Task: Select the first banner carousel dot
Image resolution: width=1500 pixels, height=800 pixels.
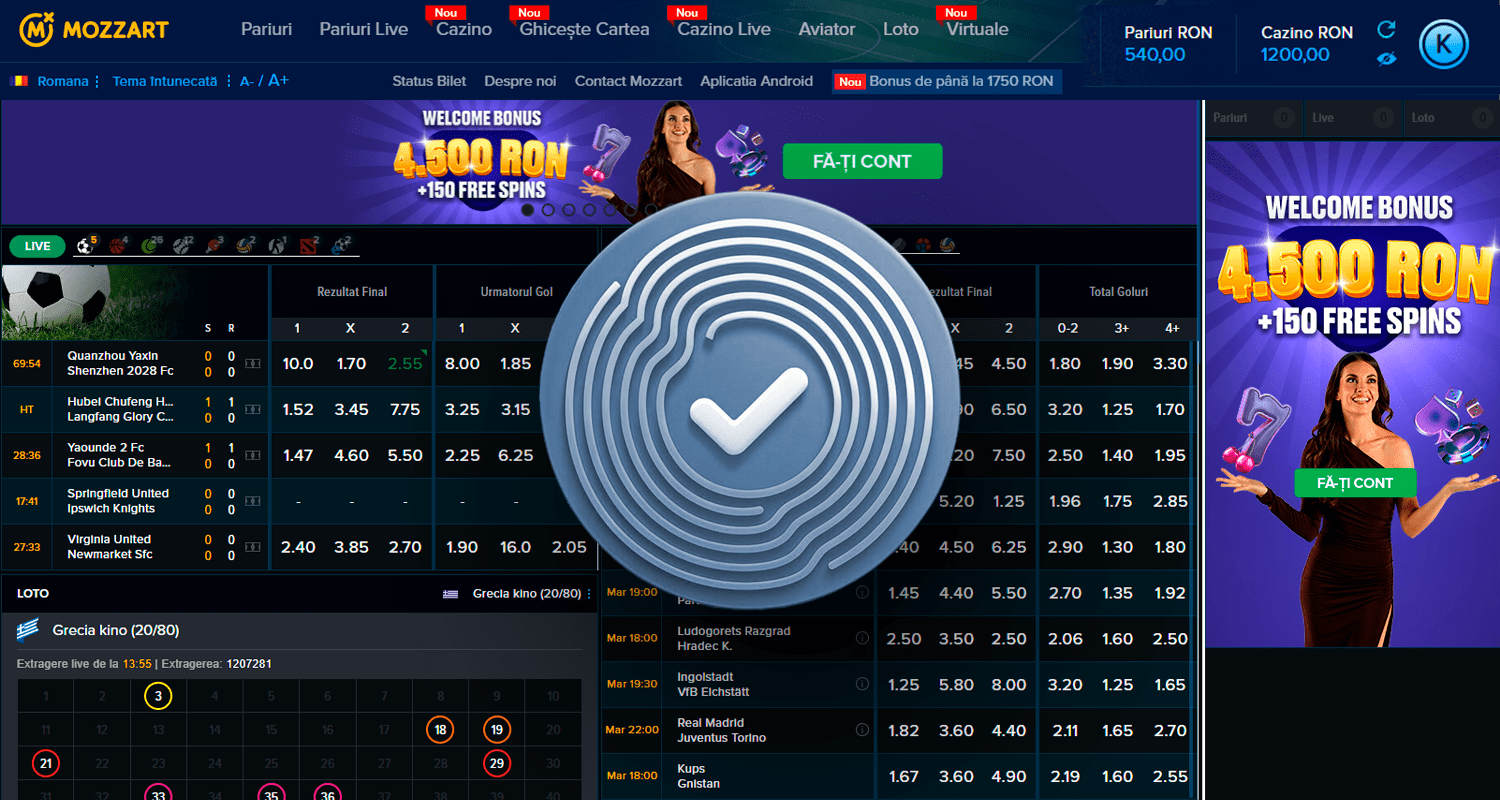Action: pos(527,210)
